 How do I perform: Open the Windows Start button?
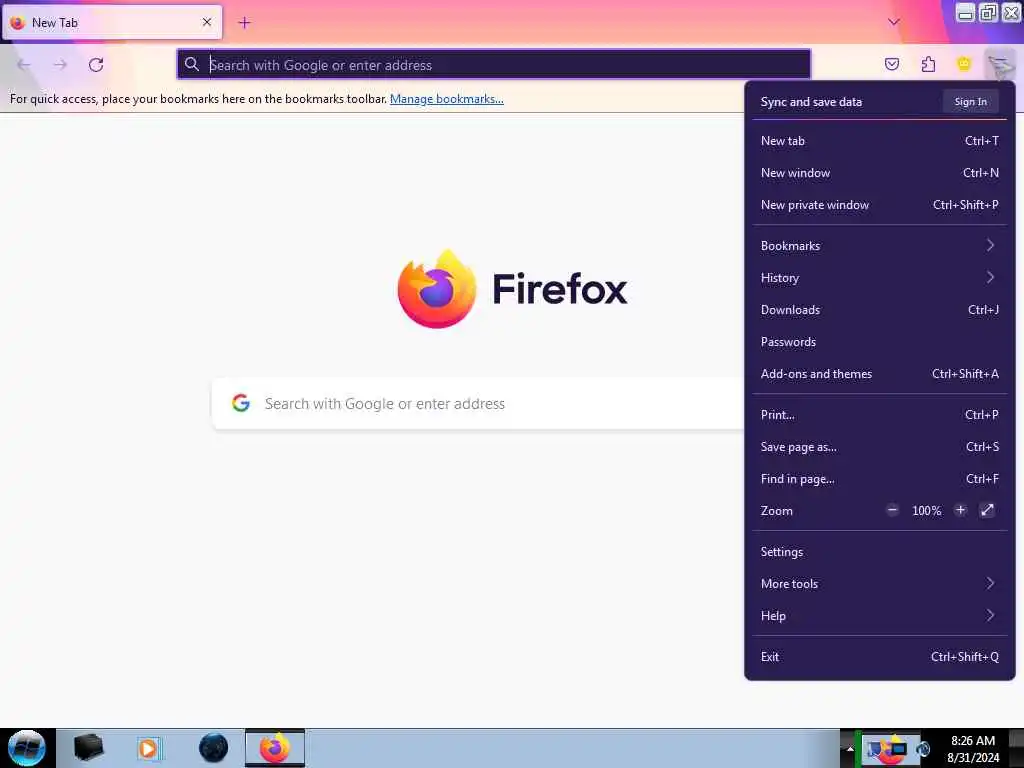pos(27,748)
